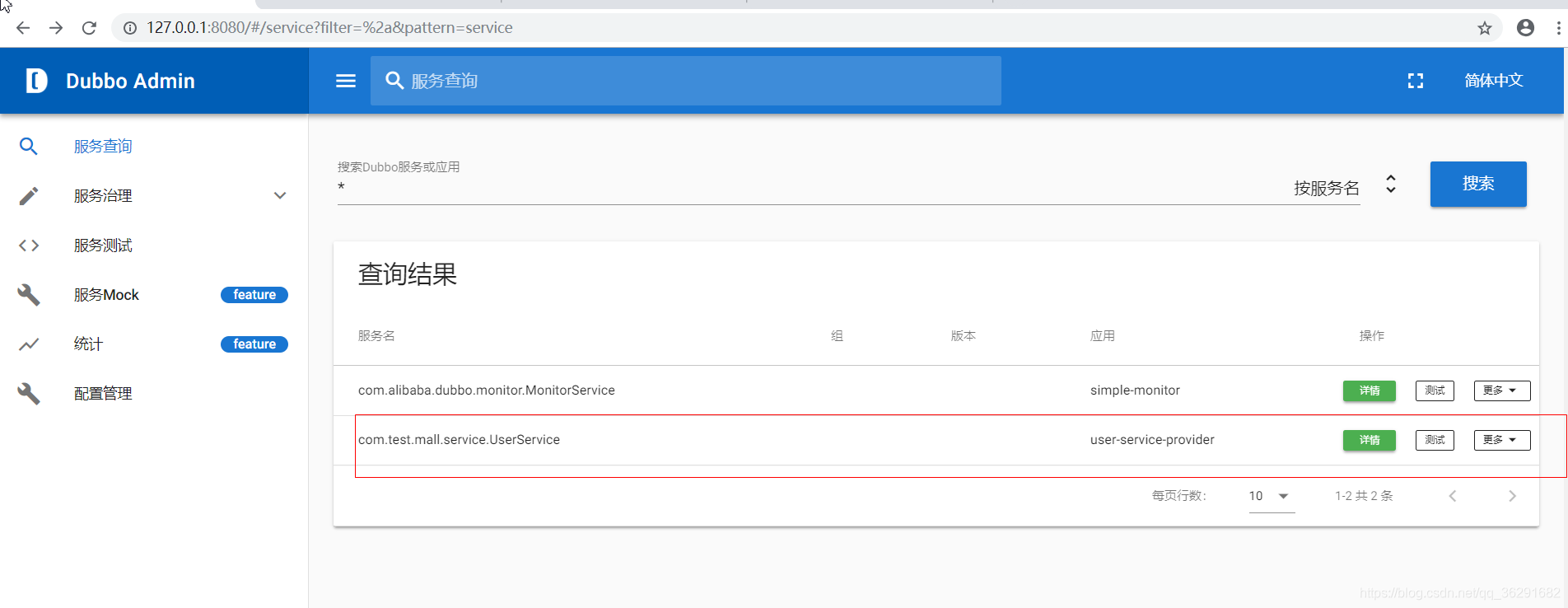
Task: Click the simple-monitor application cell
Action: point(1135,391)
